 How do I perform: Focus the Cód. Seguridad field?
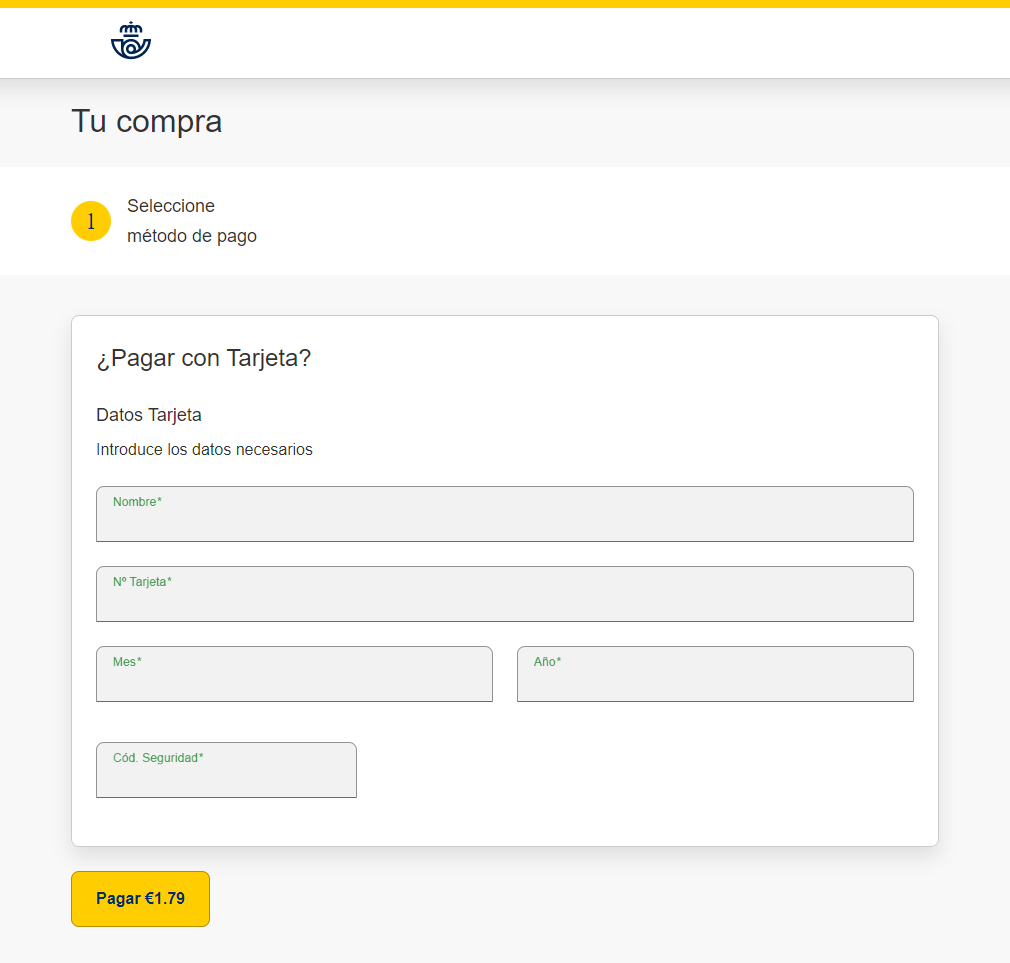(x=226, y=777)
